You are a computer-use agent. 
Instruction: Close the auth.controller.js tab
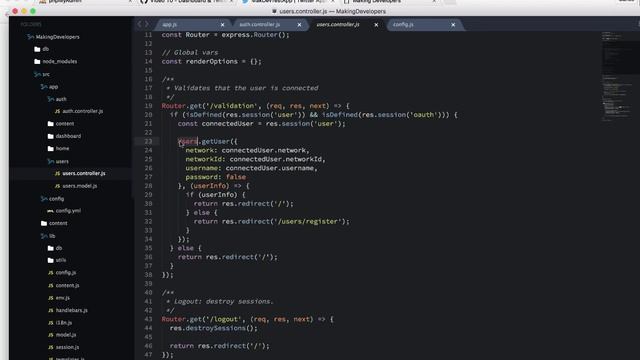[x=299, y=25]
